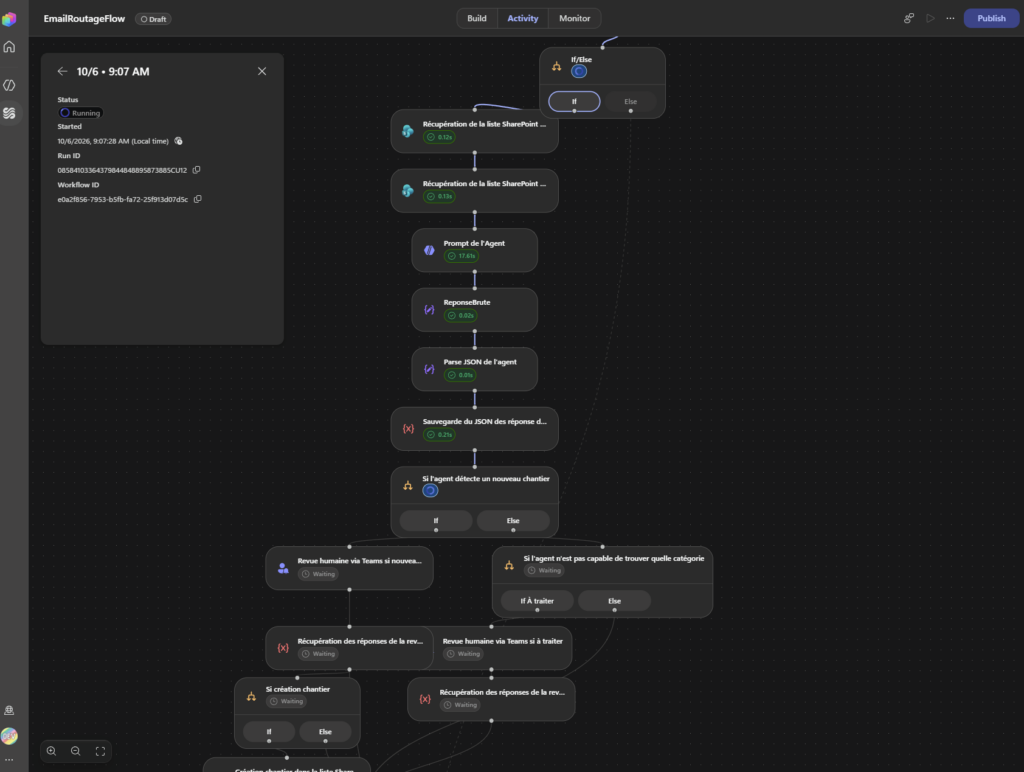1024x772 pixels.
Task: Click the Running status badge
Action: click(81, 113)
